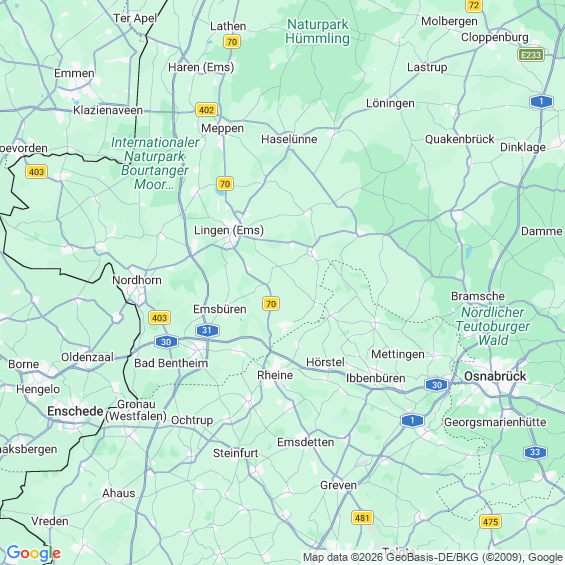Click the E233 route shield near Cloppenburg

coord(531,55)
